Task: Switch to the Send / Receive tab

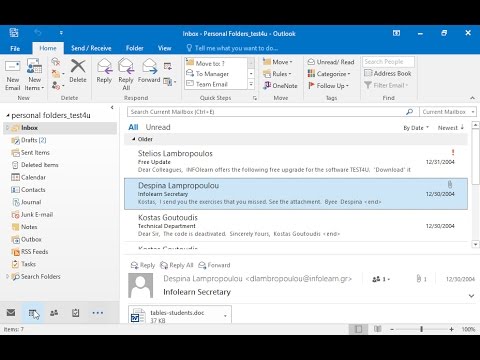Action: coord(91,48)
